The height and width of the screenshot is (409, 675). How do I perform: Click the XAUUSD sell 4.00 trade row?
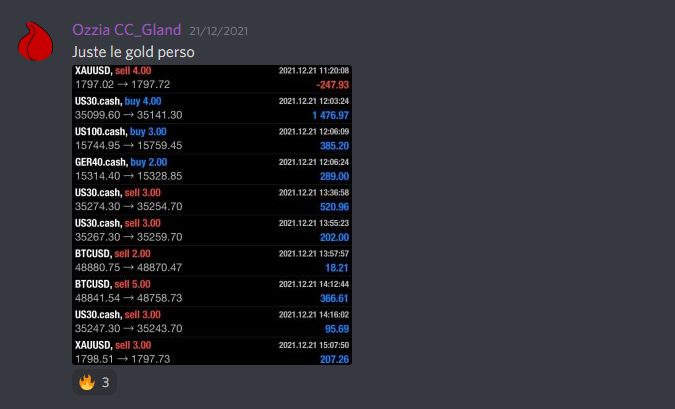[x=212, y=78]
